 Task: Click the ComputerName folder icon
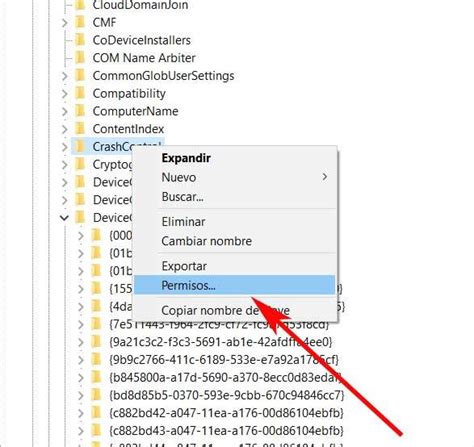(x=80, y=111)
